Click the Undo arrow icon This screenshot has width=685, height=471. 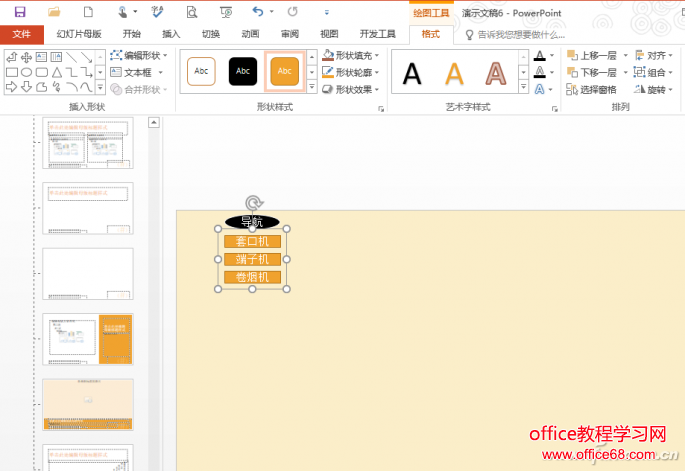click(259, 12)
